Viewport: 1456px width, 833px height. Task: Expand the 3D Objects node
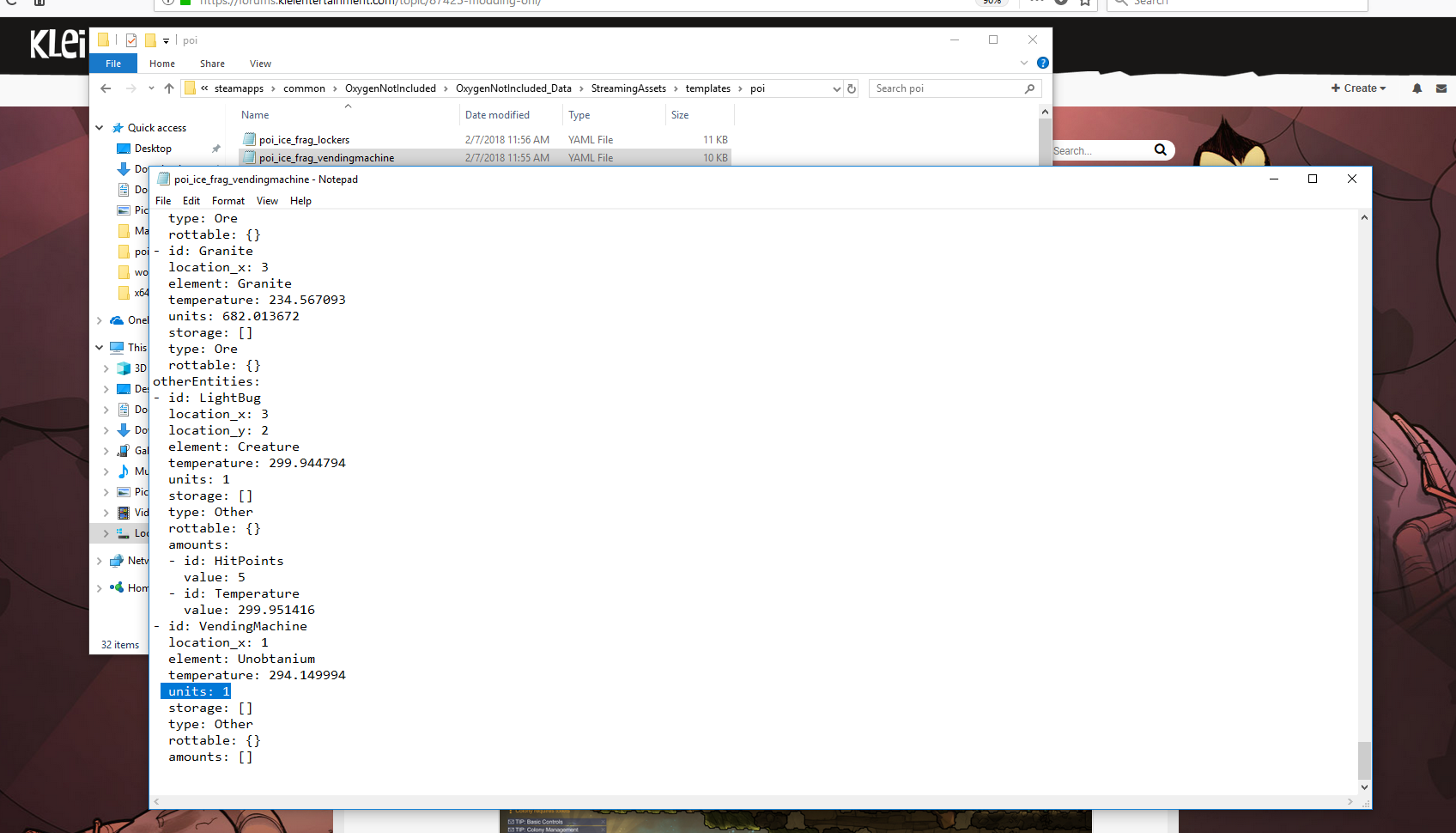tap(106, 368)
